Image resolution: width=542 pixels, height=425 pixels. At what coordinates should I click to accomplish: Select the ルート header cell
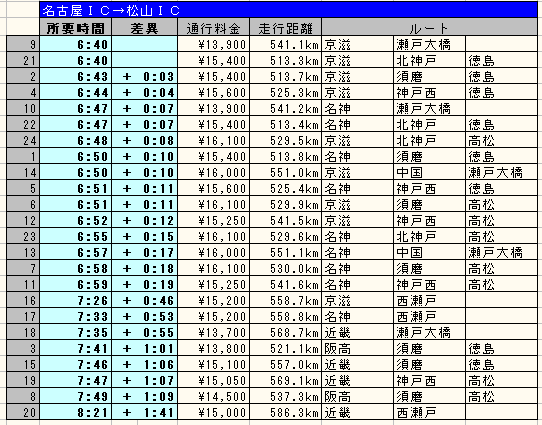(429, 27)
